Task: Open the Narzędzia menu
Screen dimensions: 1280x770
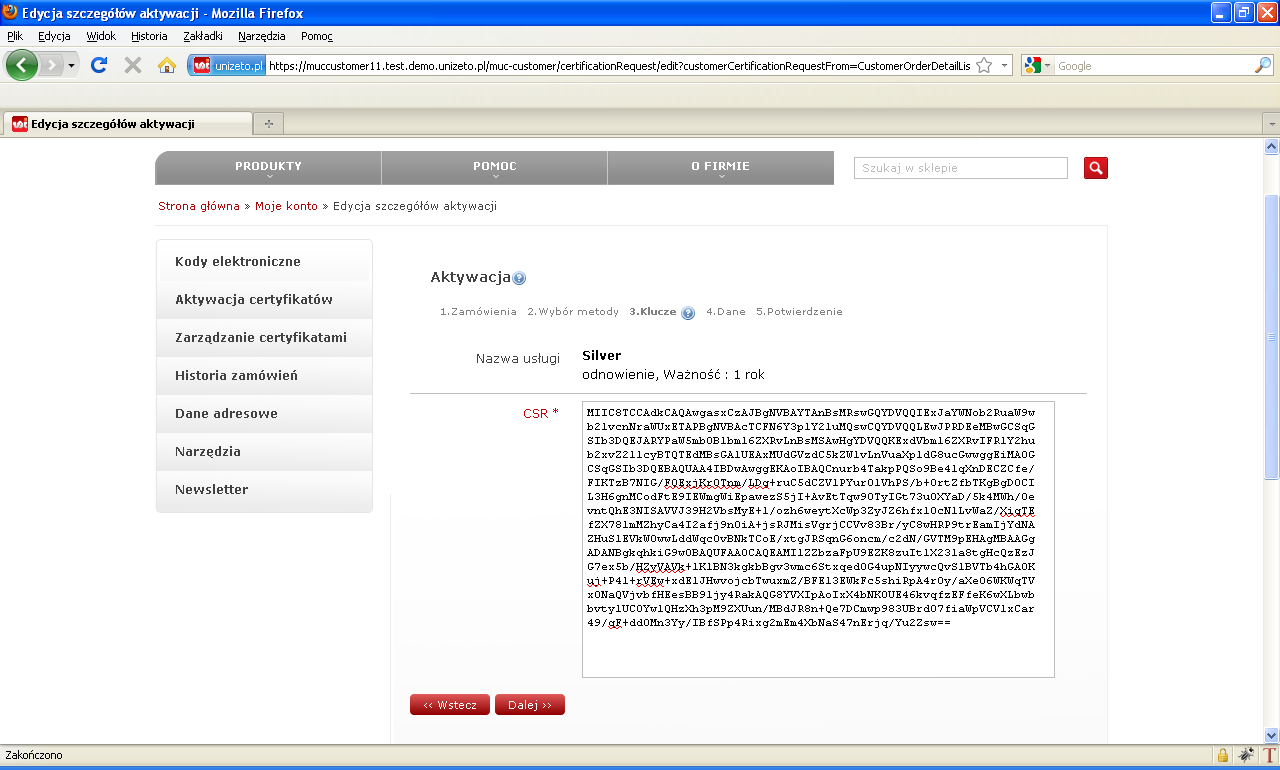Action: (x=262, y=36)
